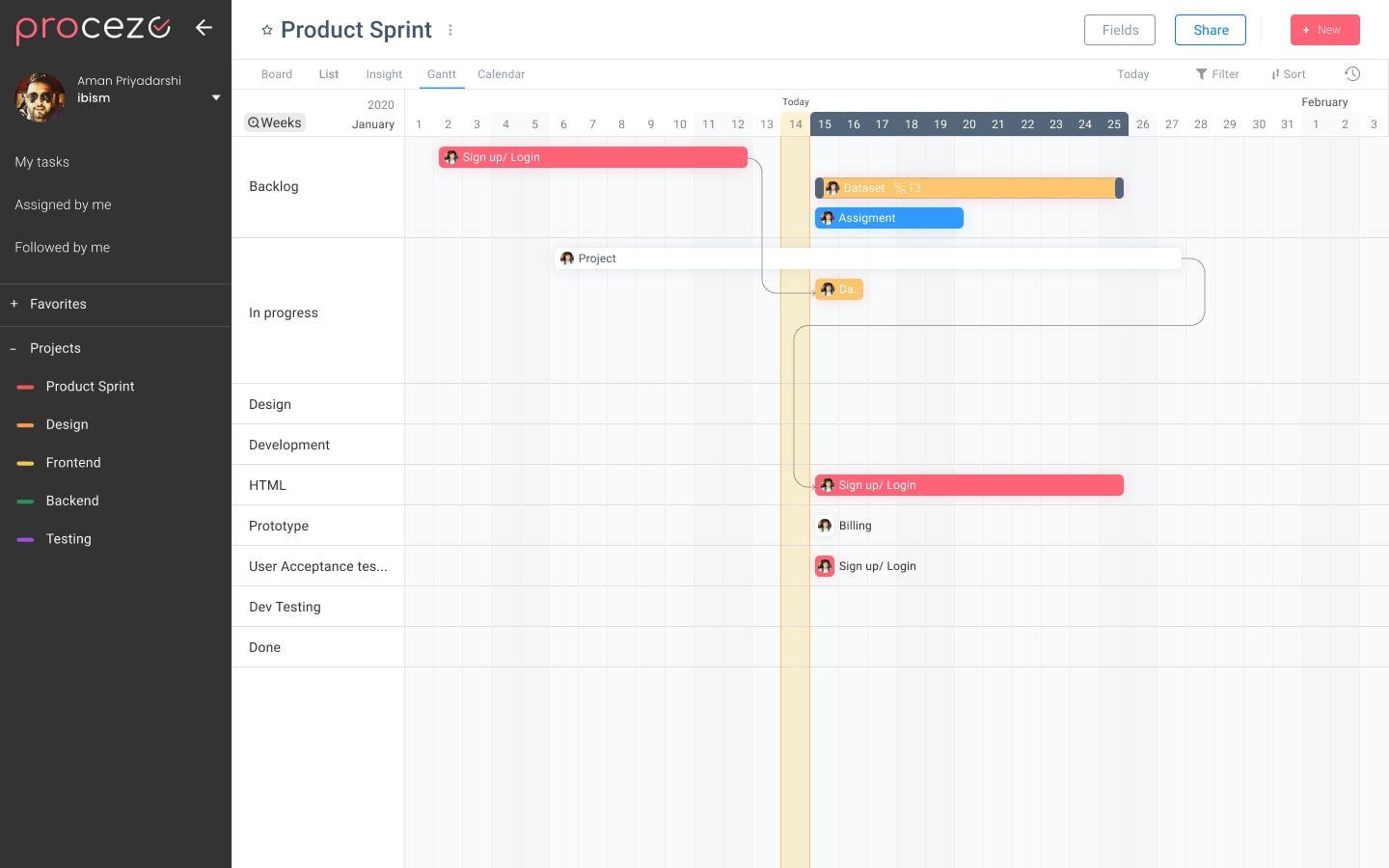Viewport: 1389px width, 868px height.
Task: Star the Product Sprint project as favorite
Action: (x=267, y=31)
